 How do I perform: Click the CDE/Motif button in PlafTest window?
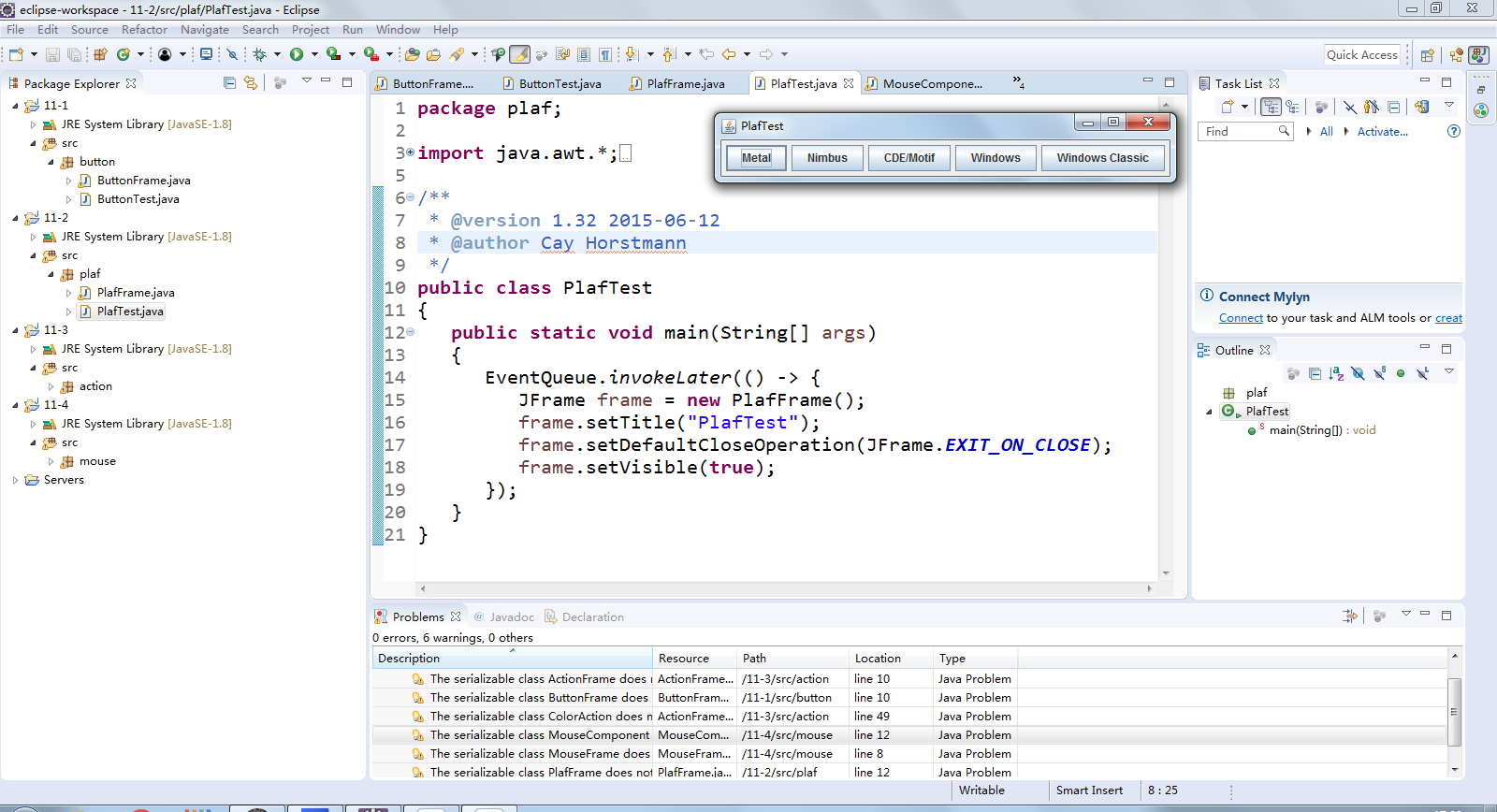coord(908,158)
